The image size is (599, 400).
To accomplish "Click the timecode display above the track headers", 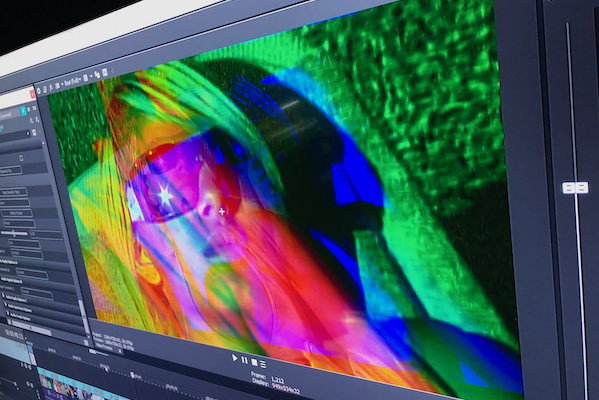I will 14,335.
